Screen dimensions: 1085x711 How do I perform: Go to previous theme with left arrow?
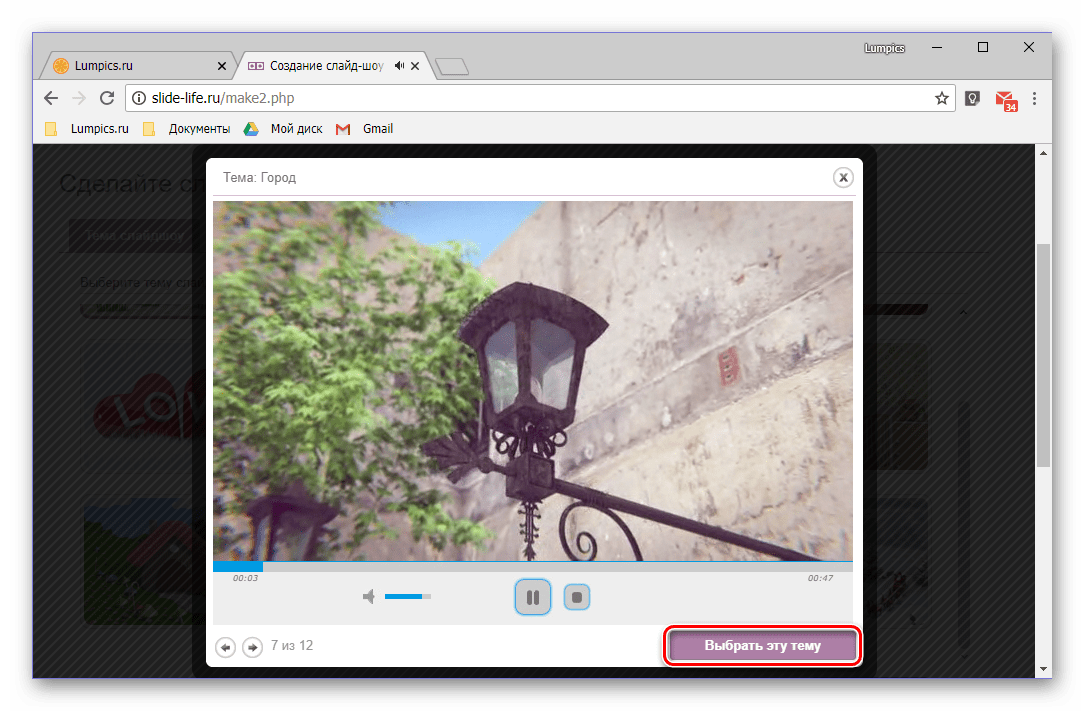point(225,647)
